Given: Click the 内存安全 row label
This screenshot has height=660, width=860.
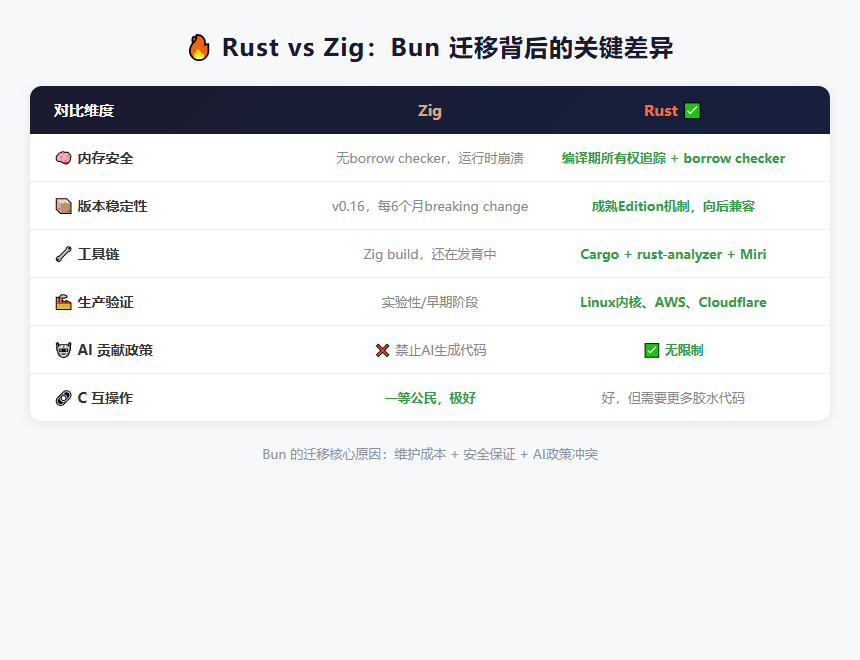Looking at the screenshot, I should [105, 158].
